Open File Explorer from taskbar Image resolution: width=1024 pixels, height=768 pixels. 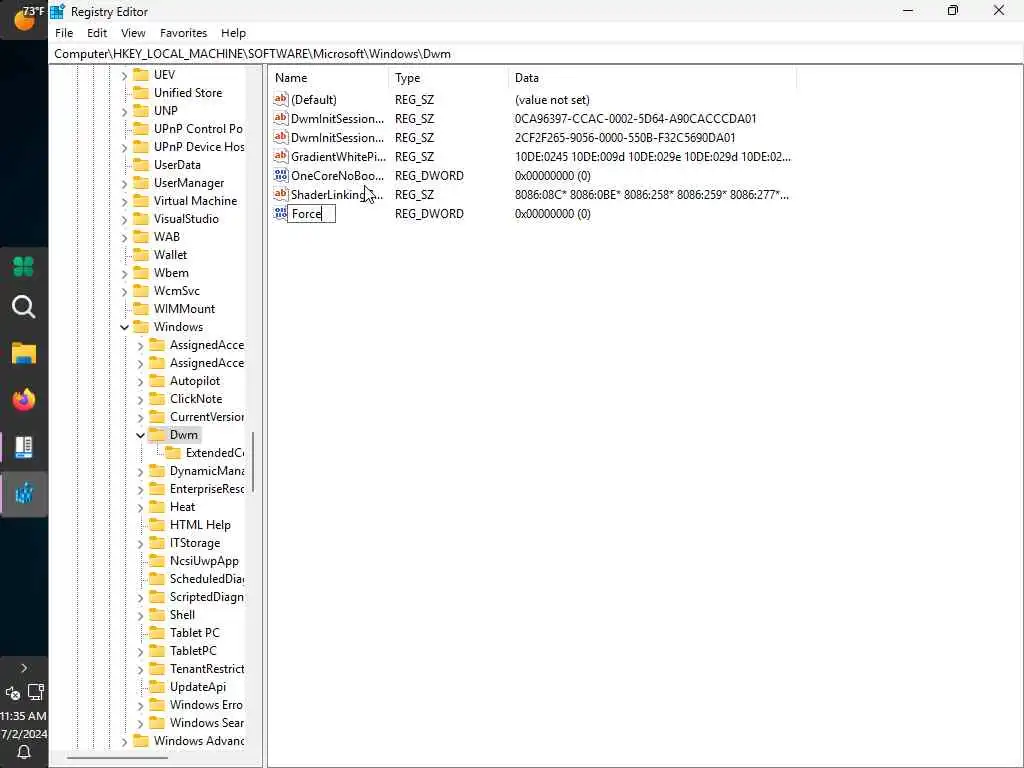pos(24,353)
